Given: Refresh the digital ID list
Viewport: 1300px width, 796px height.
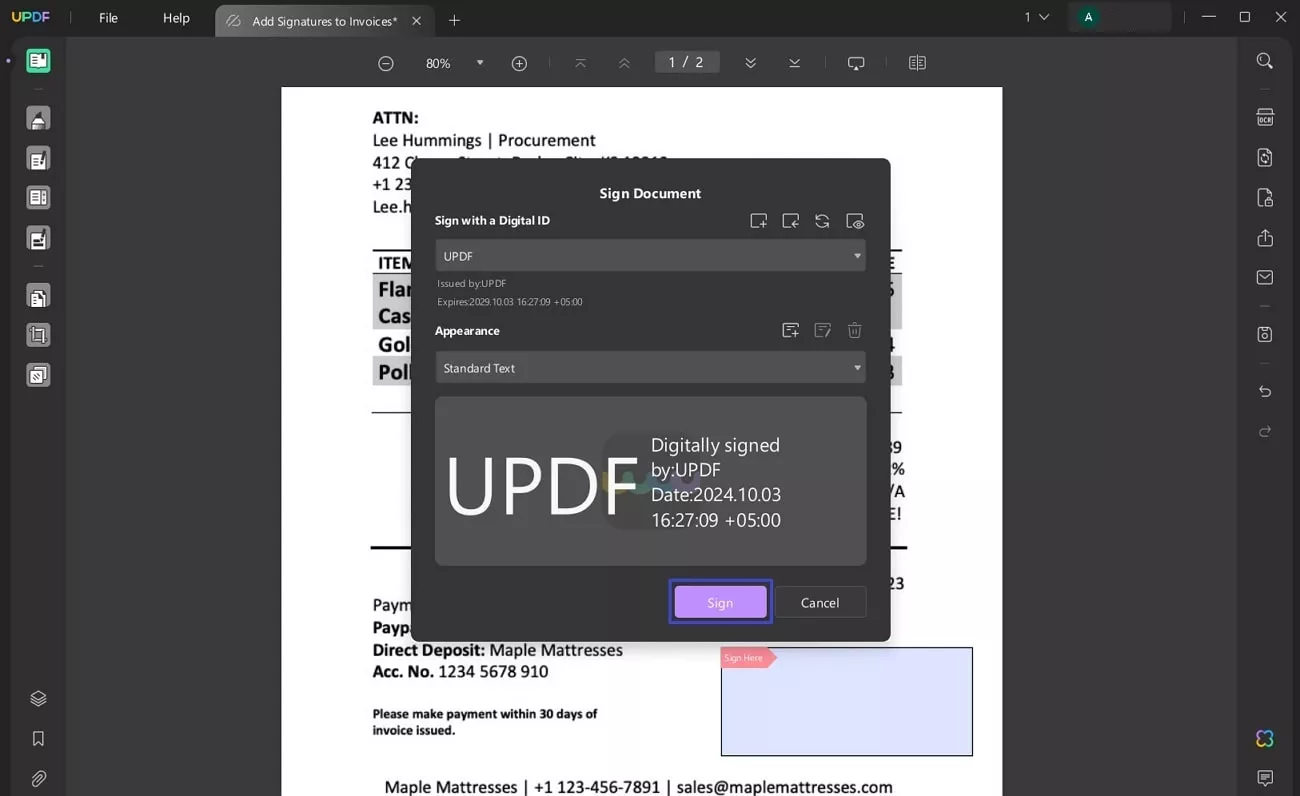Looking at the screenshot, I should [x=822, y=221].
